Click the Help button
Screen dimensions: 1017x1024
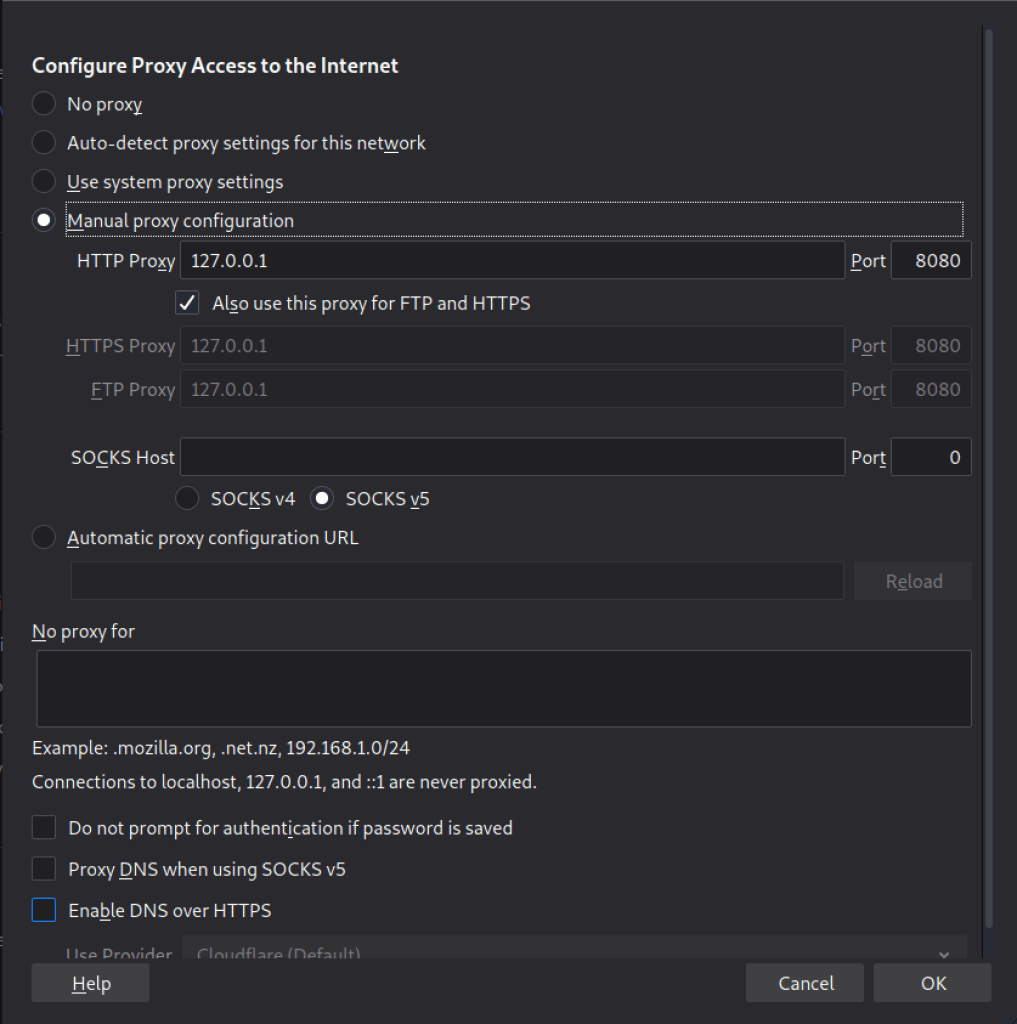point(91,984)
